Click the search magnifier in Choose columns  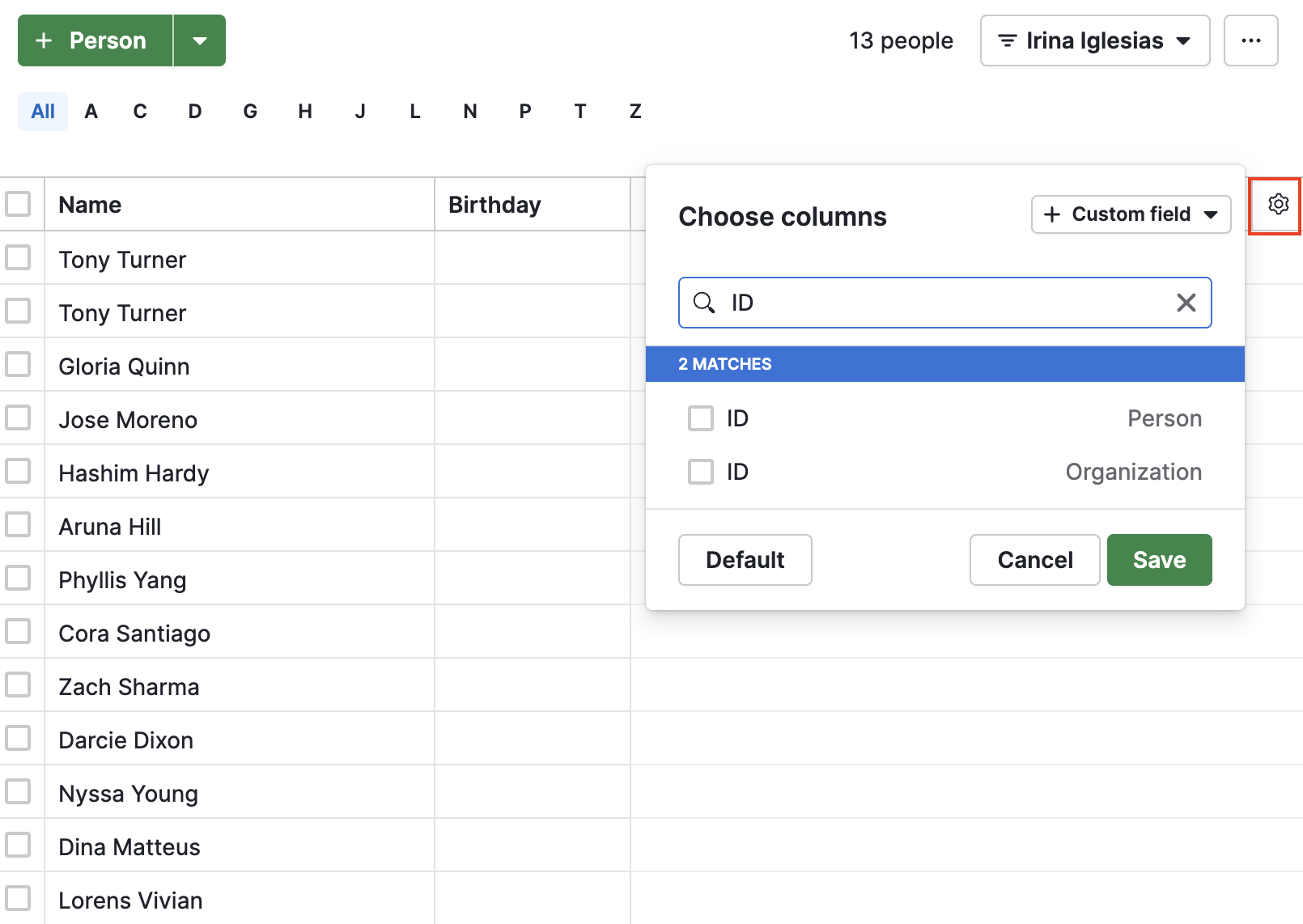(704, 303)
